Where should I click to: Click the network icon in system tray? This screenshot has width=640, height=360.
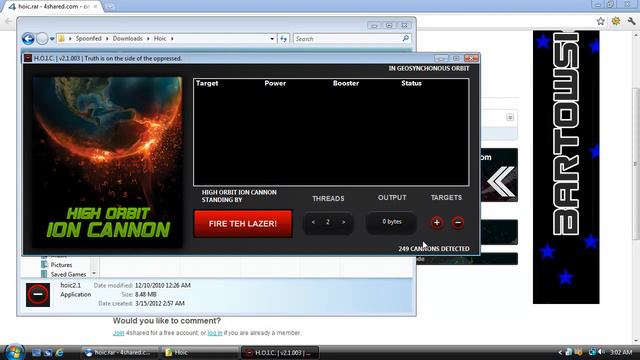click(x=592, y=352)
